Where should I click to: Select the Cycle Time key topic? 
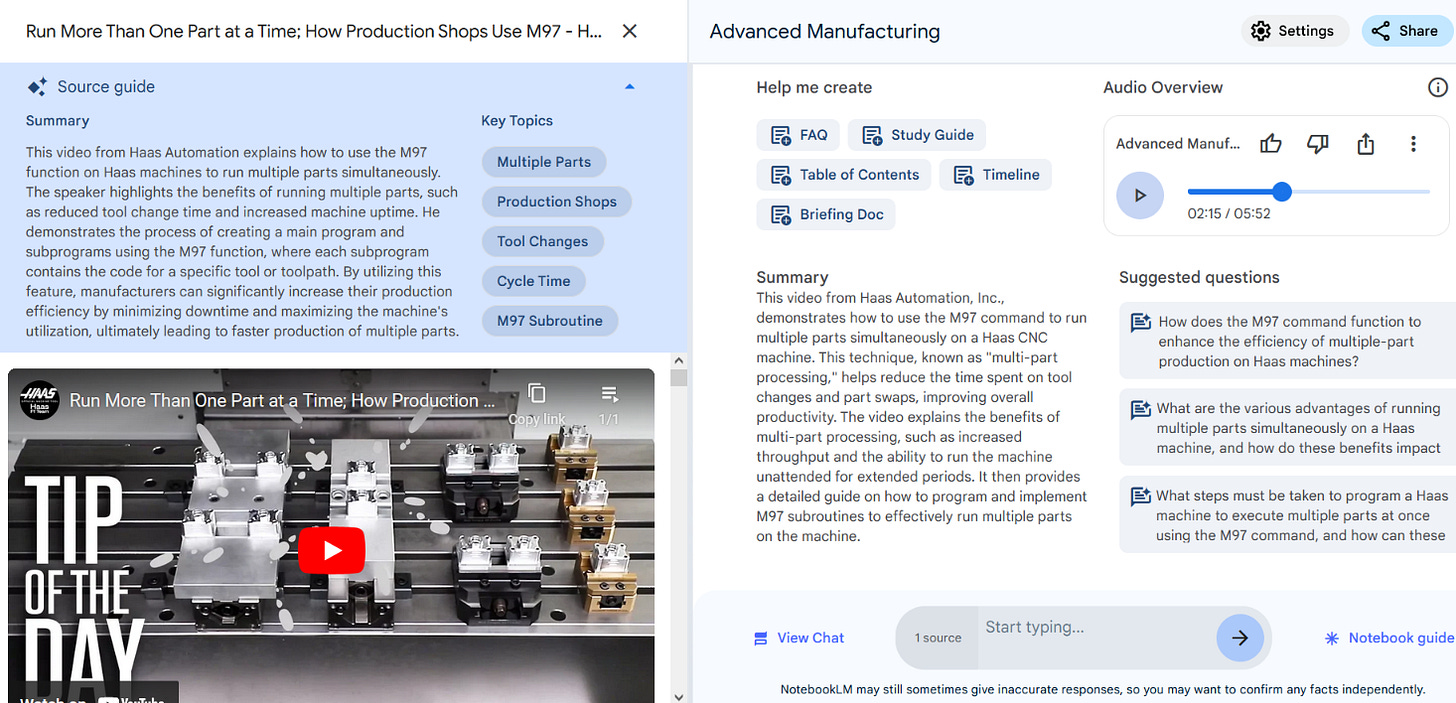533,281
